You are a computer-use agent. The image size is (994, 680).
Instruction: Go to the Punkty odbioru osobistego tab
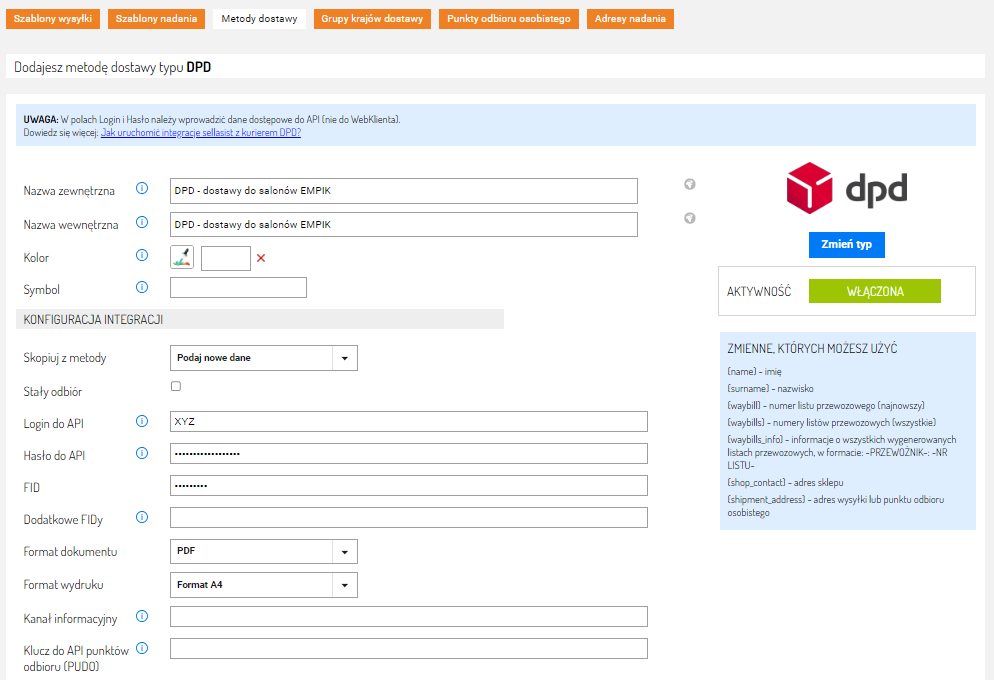click(x=508, y=19)
